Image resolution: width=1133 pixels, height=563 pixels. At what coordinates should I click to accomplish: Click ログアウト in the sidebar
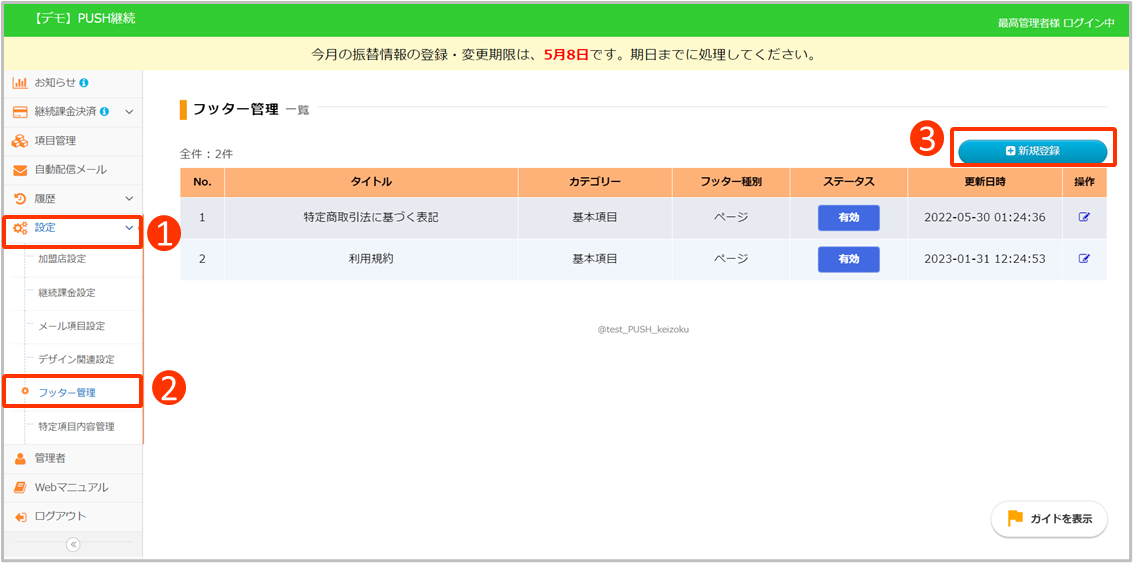pos(60,516)
